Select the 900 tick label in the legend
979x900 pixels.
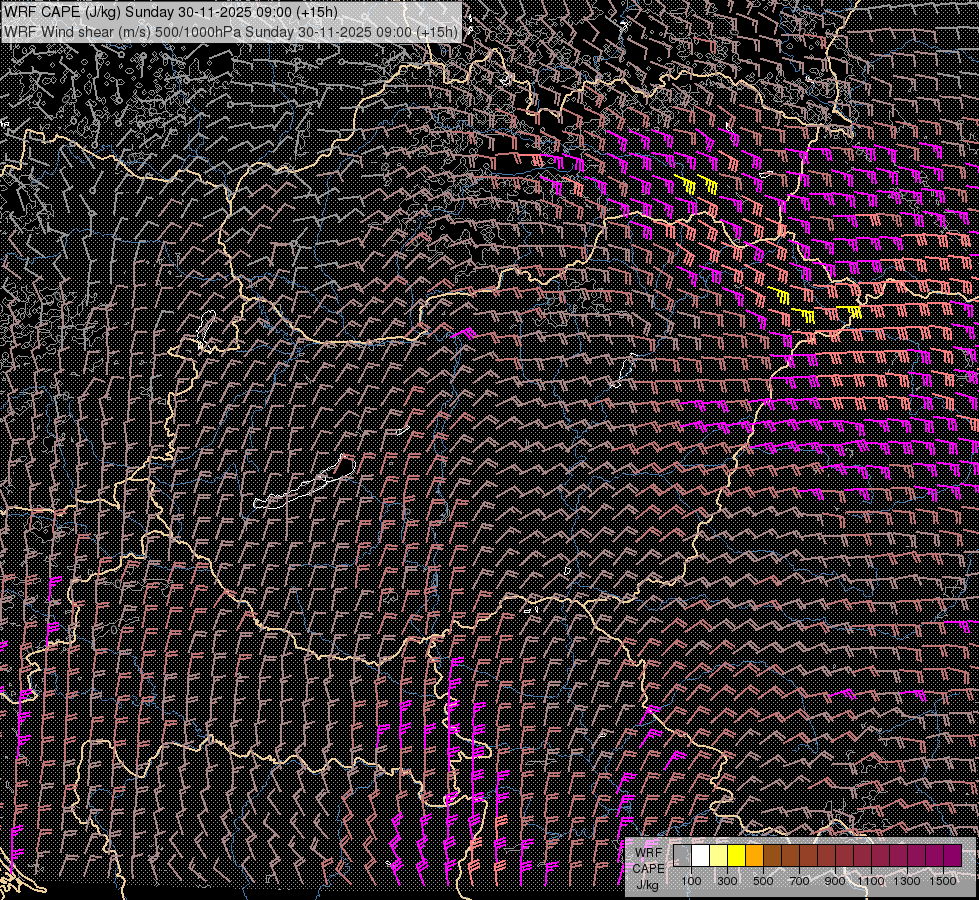835,881
